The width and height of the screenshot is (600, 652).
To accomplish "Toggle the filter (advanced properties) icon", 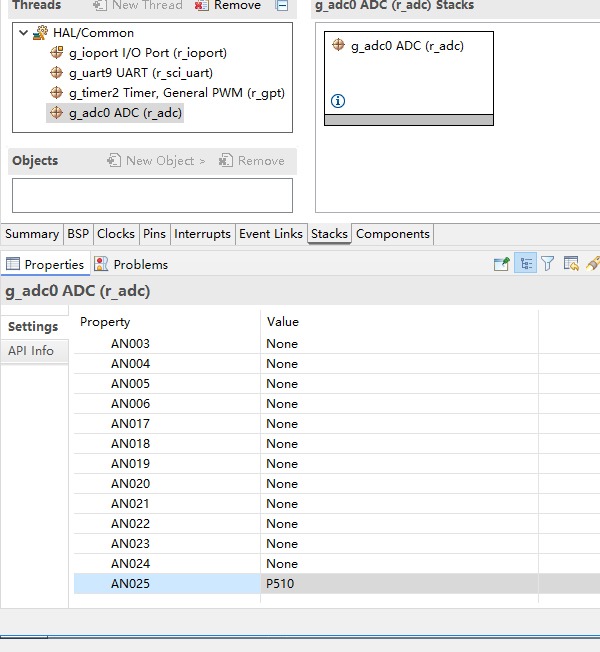I will click(548, 264).
